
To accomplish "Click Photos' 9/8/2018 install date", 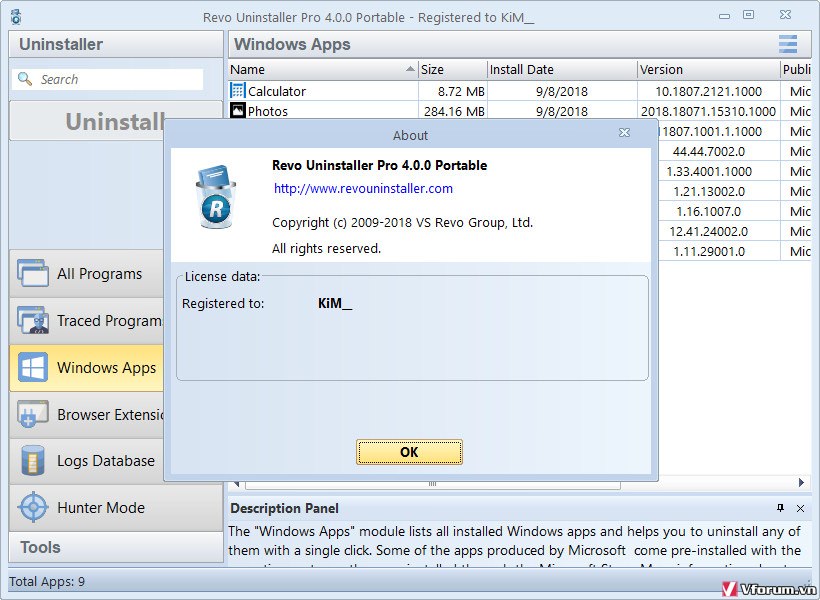I will coord(562,111).
